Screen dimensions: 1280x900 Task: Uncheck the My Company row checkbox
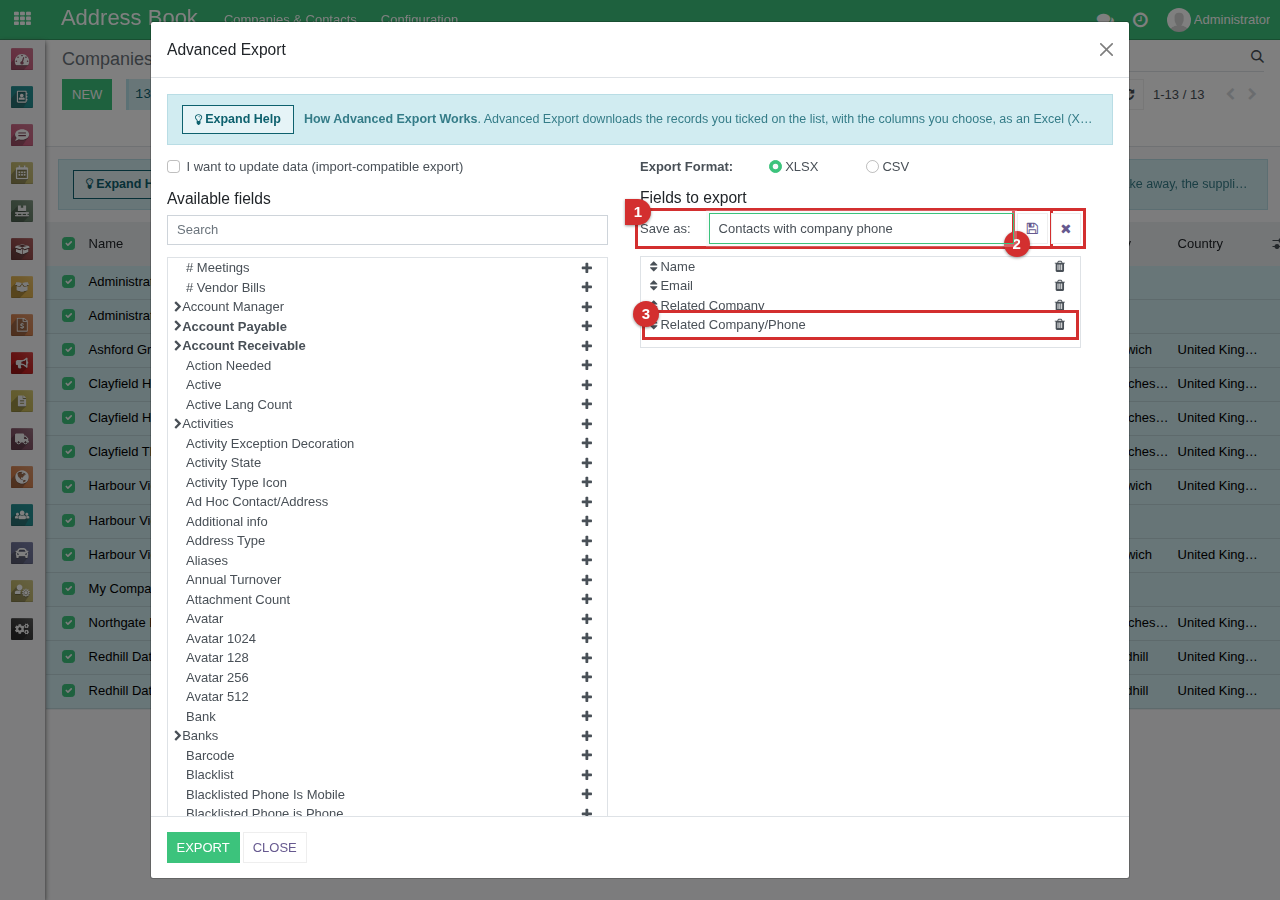[x=69, y=589]
